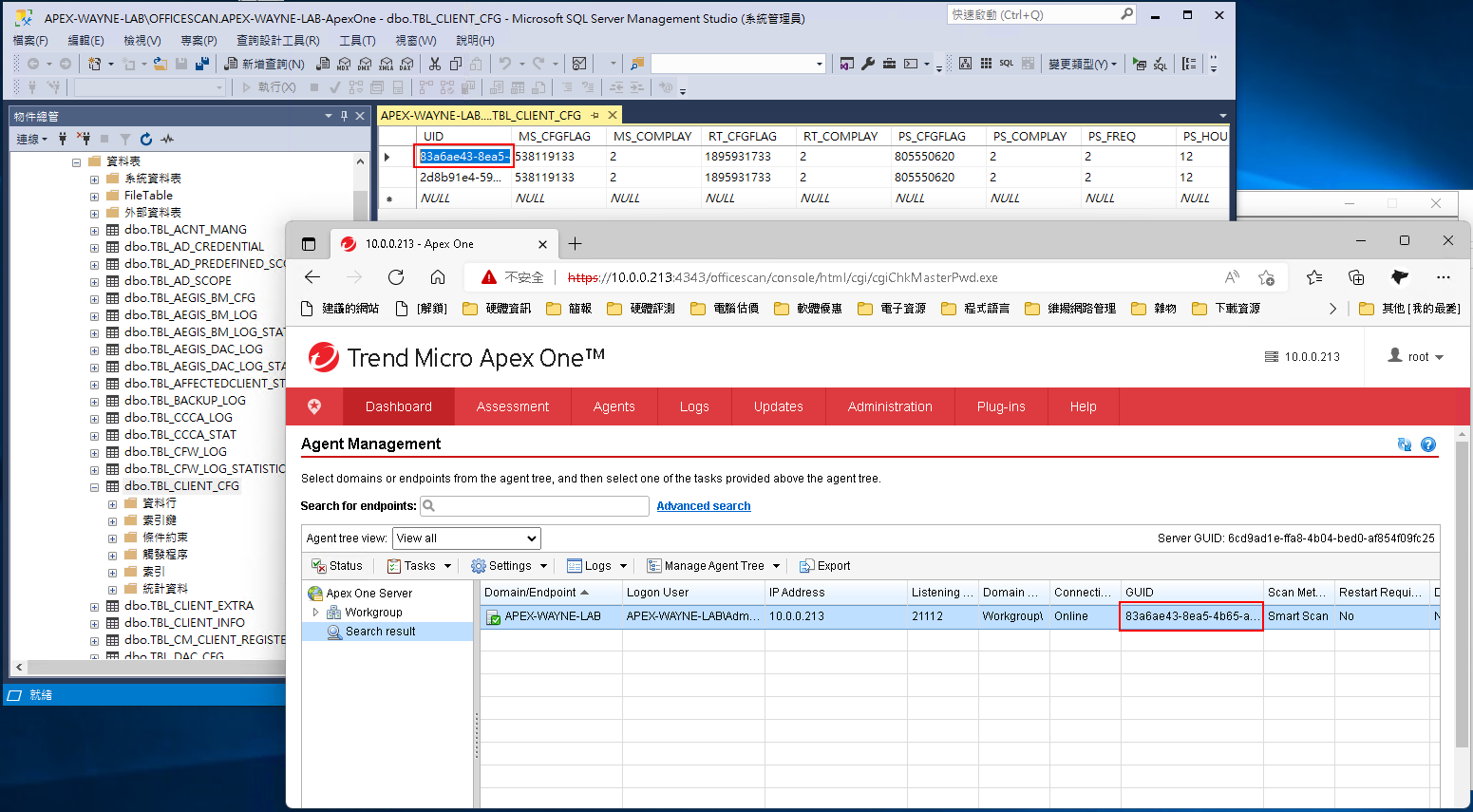Open the Plug-ins tab in Apex One
1473x812 pixels.
[x=1001, y=406]
